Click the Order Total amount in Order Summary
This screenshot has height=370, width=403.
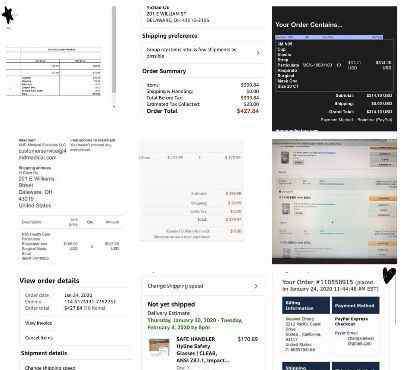click(x=248, y=111)
